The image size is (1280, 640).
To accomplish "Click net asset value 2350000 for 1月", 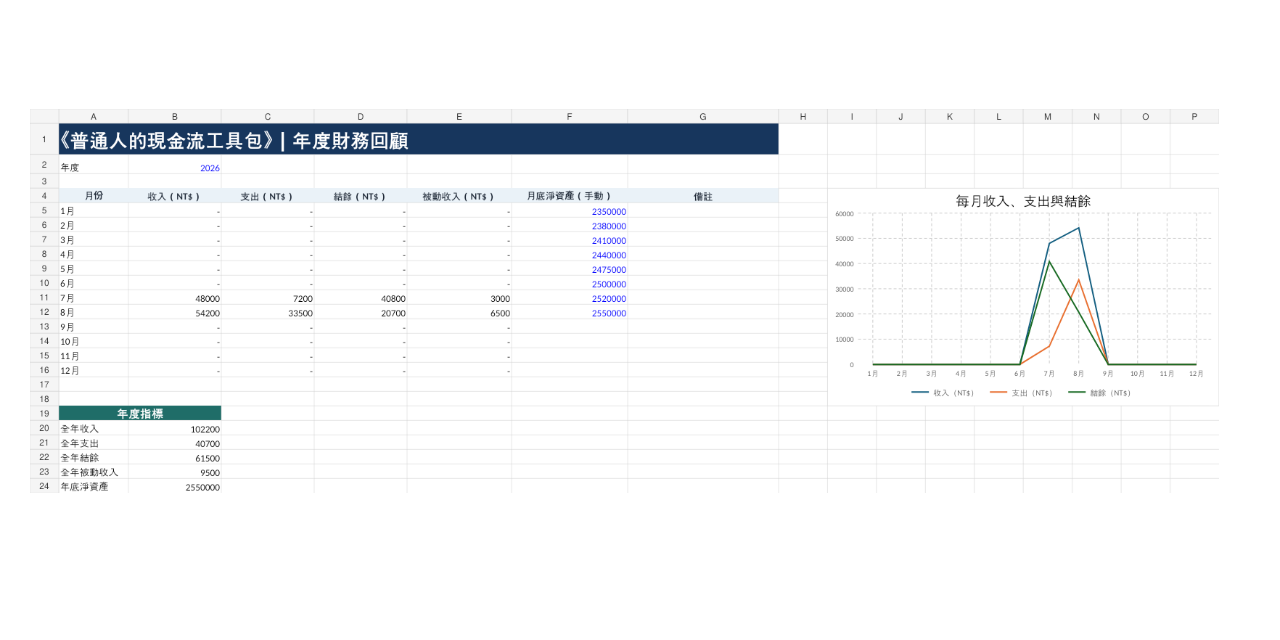I will pos(570,212).
